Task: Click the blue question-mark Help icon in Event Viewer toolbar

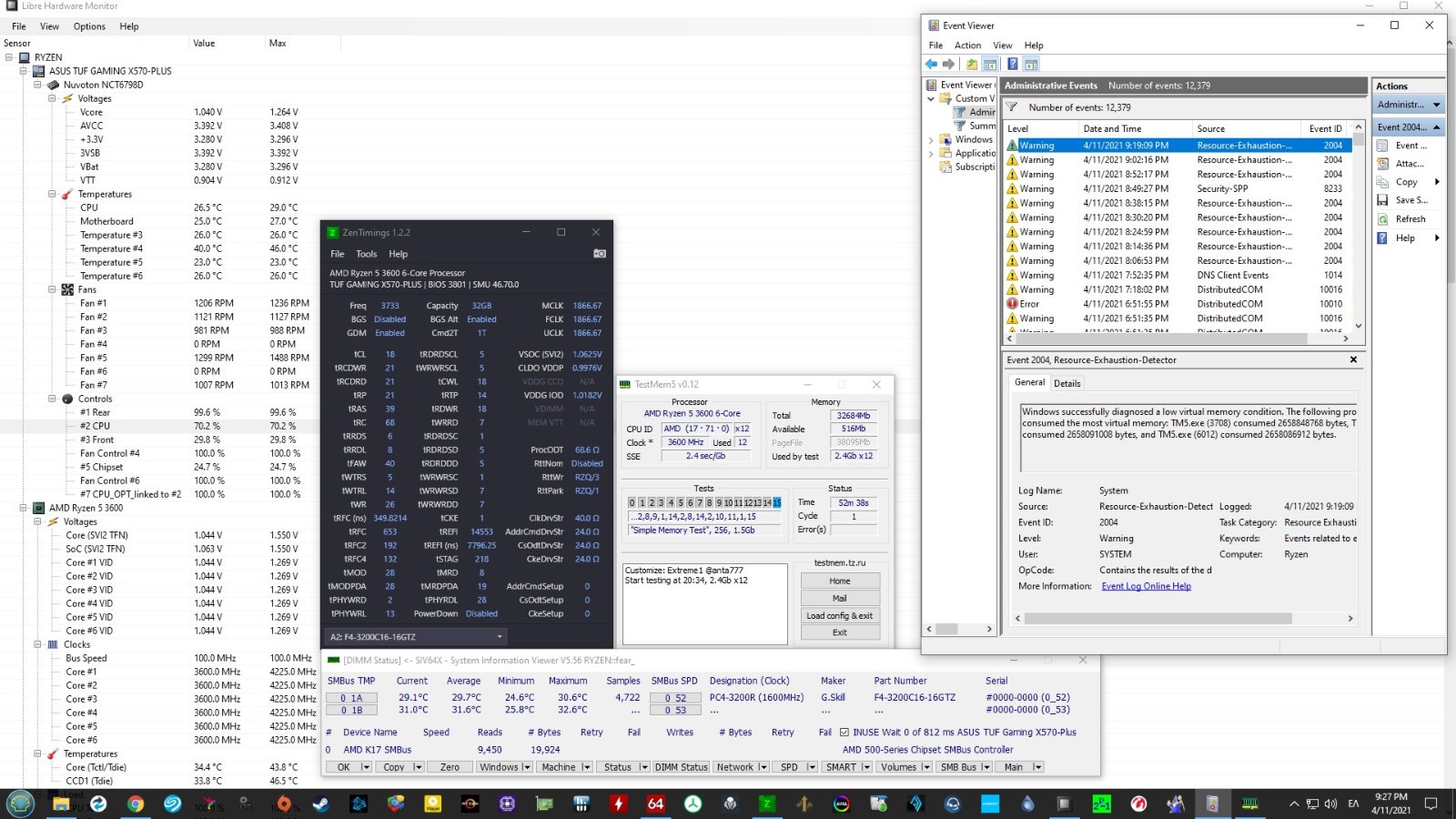Action: 1012,64
